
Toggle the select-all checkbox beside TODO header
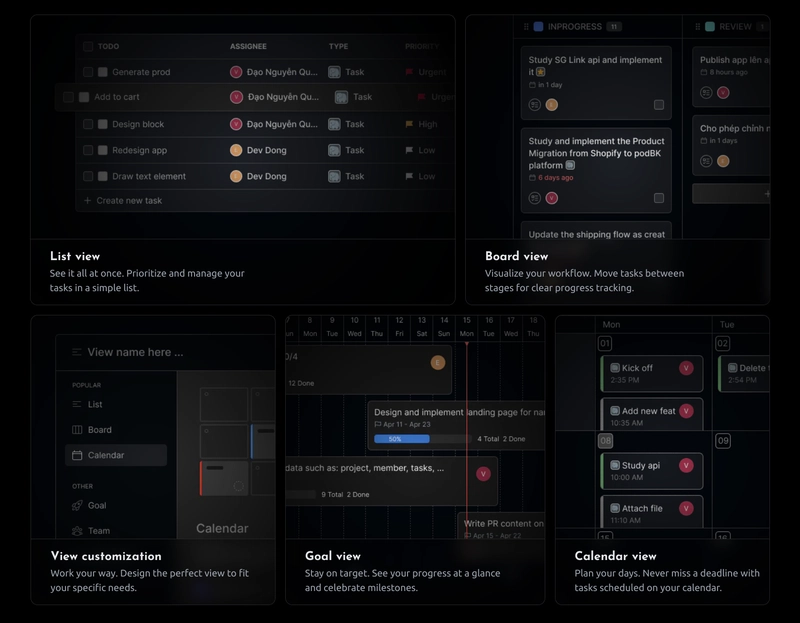(x=88, y=46)
